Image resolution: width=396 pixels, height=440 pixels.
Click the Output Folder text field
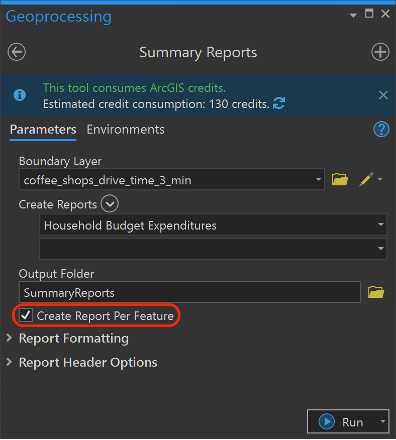click(x=190, y=292)
